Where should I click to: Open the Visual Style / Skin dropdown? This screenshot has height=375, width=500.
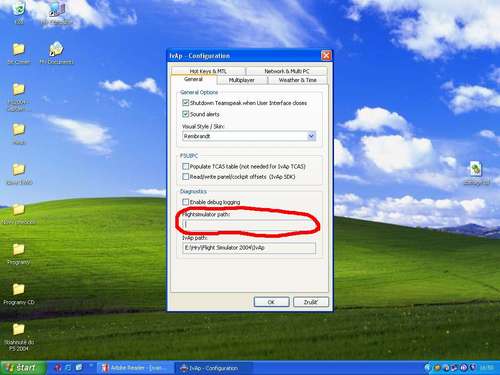click(311, 136)
